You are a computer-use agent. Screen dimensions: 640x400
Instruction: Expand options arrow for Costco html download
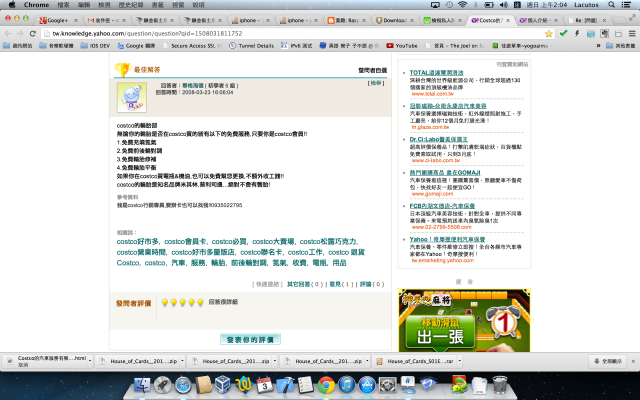tap(90, 361)
